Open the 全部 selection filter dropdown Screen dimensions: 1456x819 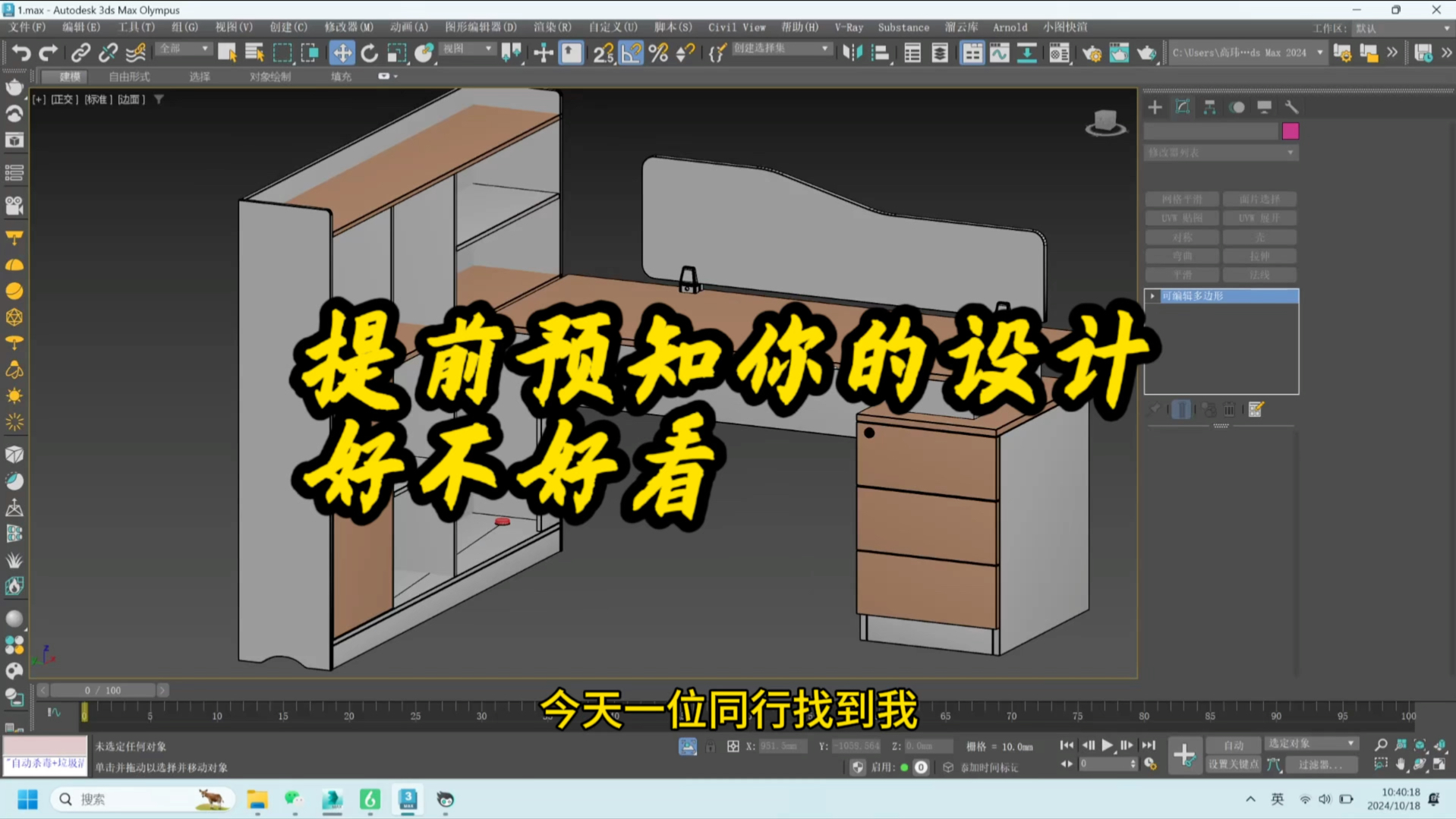tap(183, 49)
